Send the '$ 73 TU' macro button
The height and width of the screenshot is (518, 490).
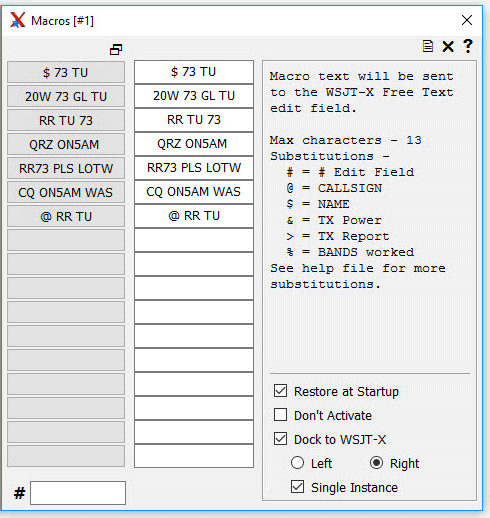click(66, 72)
